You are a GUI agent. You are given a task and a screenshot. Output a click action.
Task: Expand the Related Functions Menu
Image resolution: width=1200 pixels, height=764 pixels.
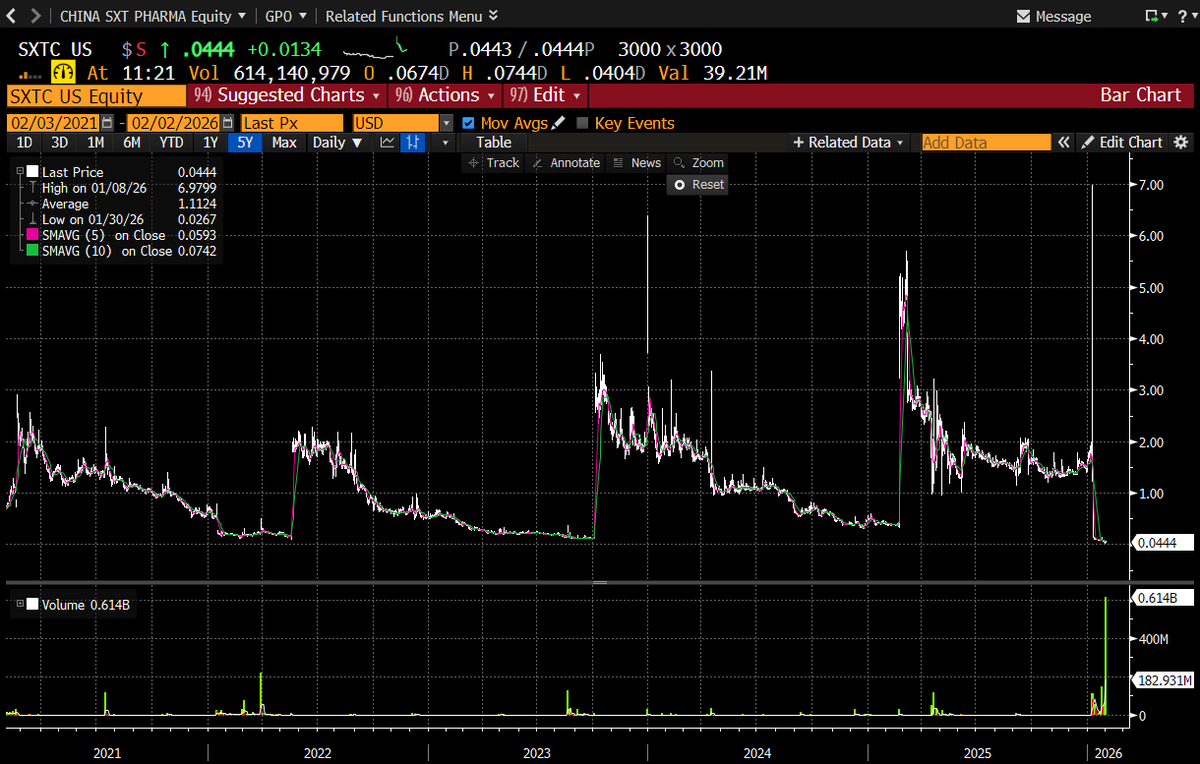click(412, 16)
